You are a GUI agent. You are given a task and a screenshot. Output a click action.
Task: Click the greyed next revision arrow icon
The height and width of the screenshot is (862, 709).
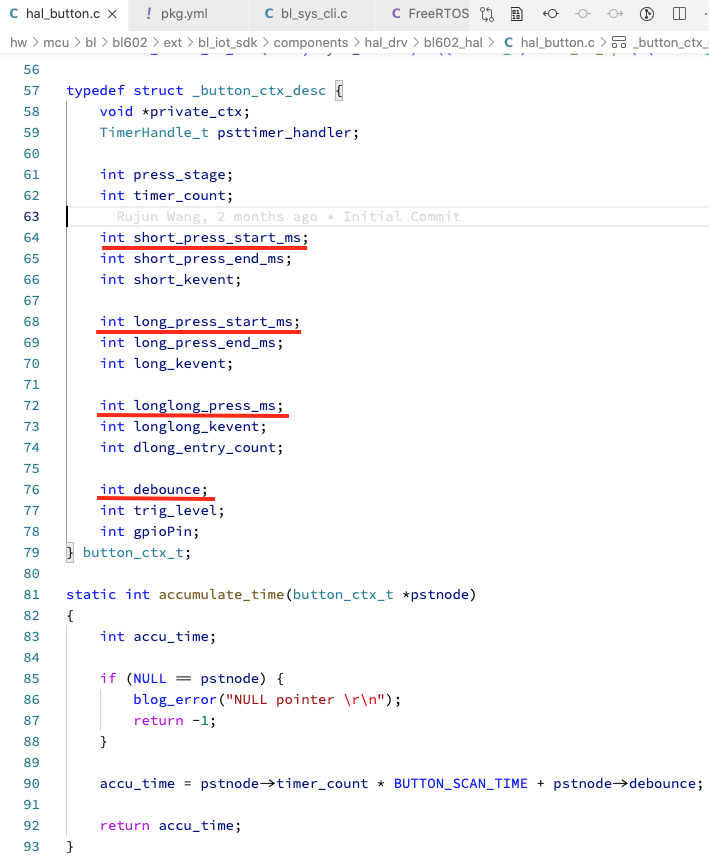615,14
